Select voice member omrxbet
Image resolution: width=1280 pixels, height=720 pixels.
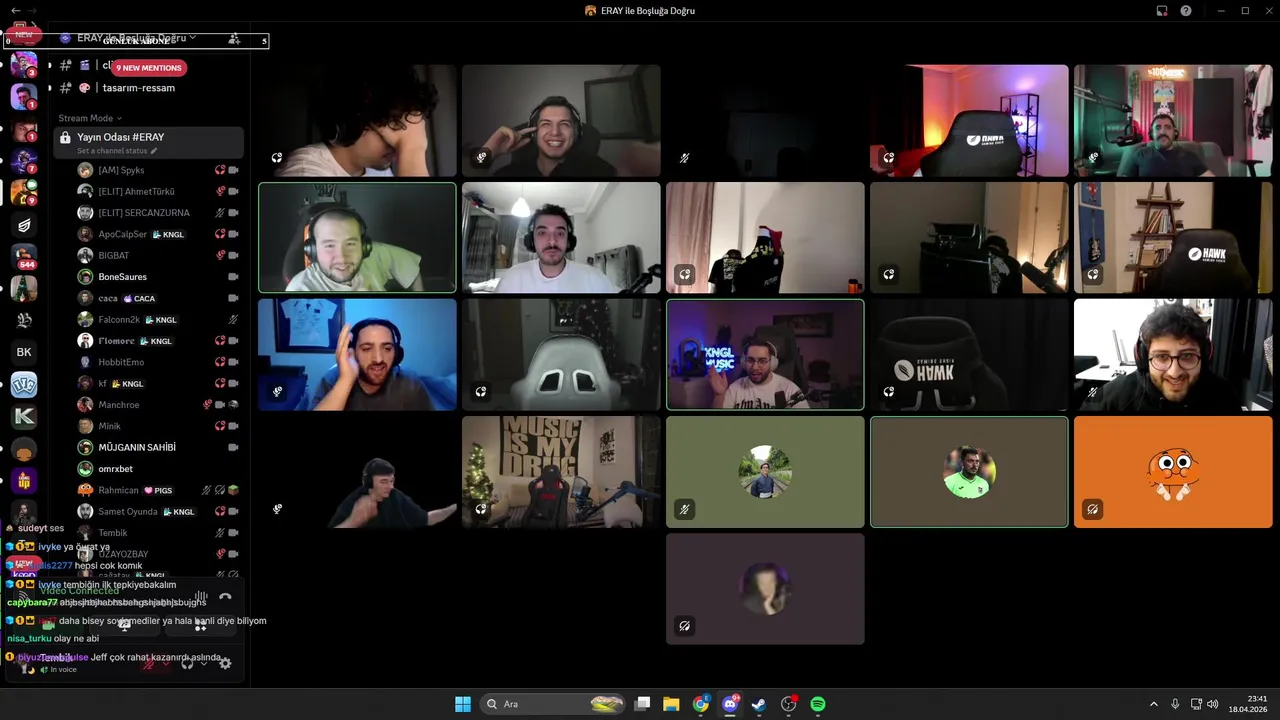pos(158,469)
